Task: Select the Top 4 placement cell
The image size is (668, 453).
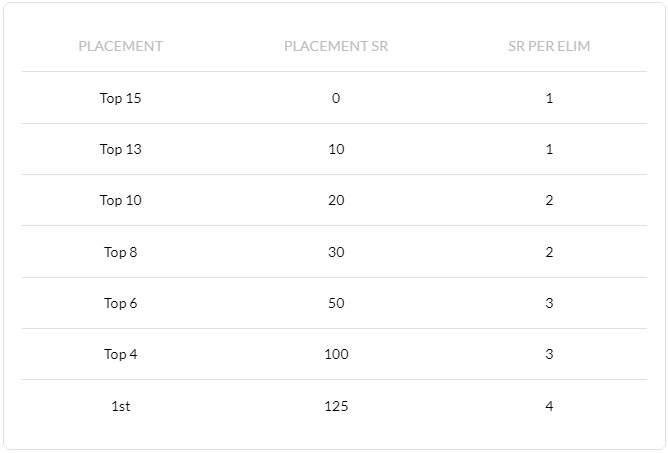Action: coord(121,354)
